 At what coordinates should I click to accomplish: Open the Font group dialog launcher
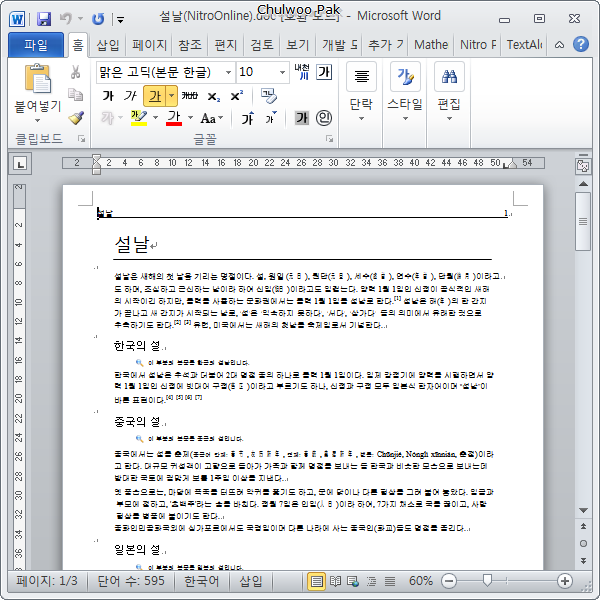pyautogui.click(x=329, y=139)
